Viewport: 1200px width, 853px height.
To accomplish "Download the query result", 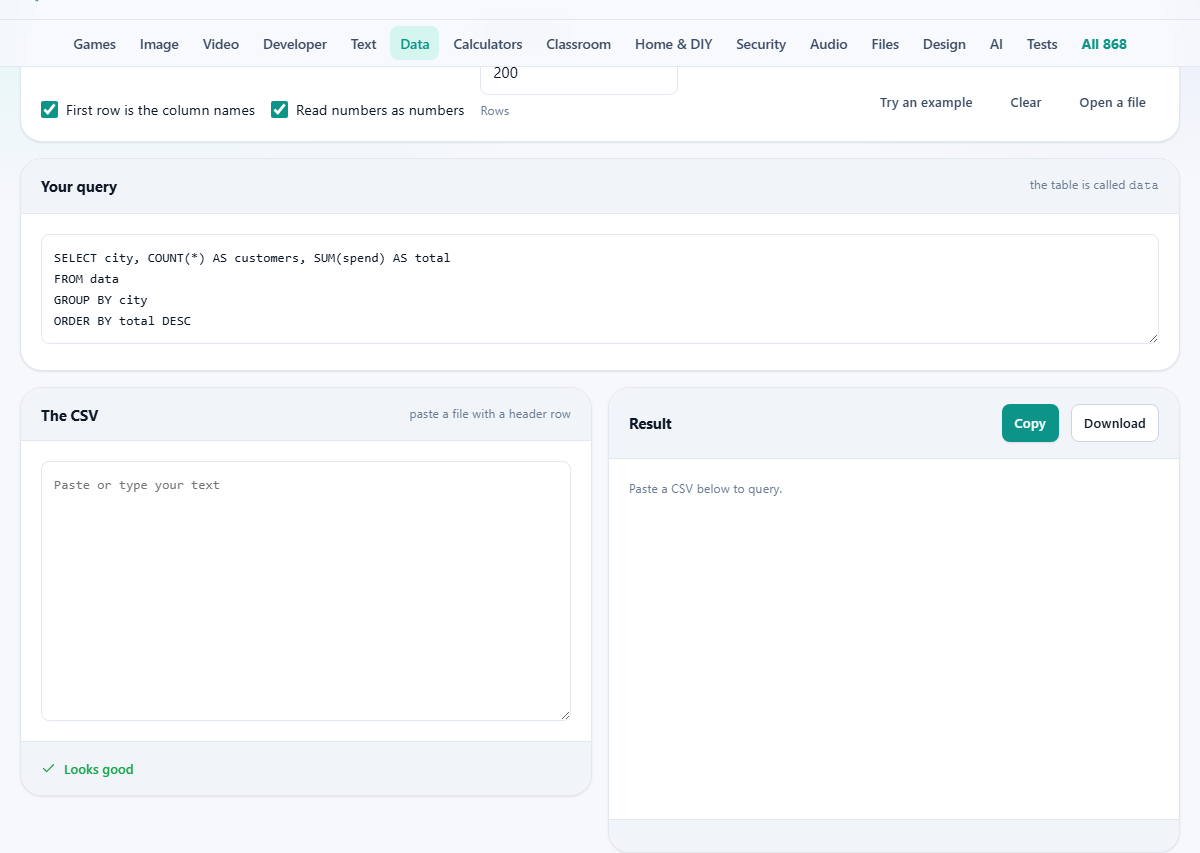I will 1115,423.
